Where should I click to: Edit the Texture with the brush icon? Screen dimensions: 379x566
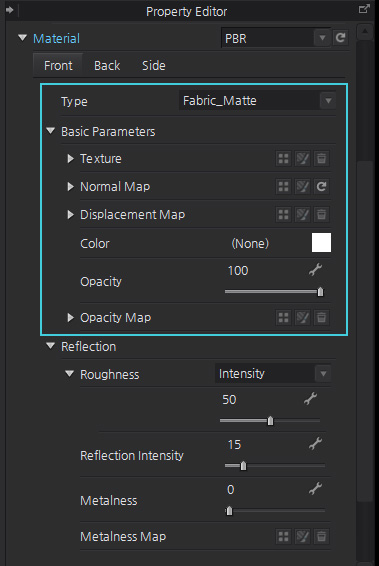click(302, 158)
